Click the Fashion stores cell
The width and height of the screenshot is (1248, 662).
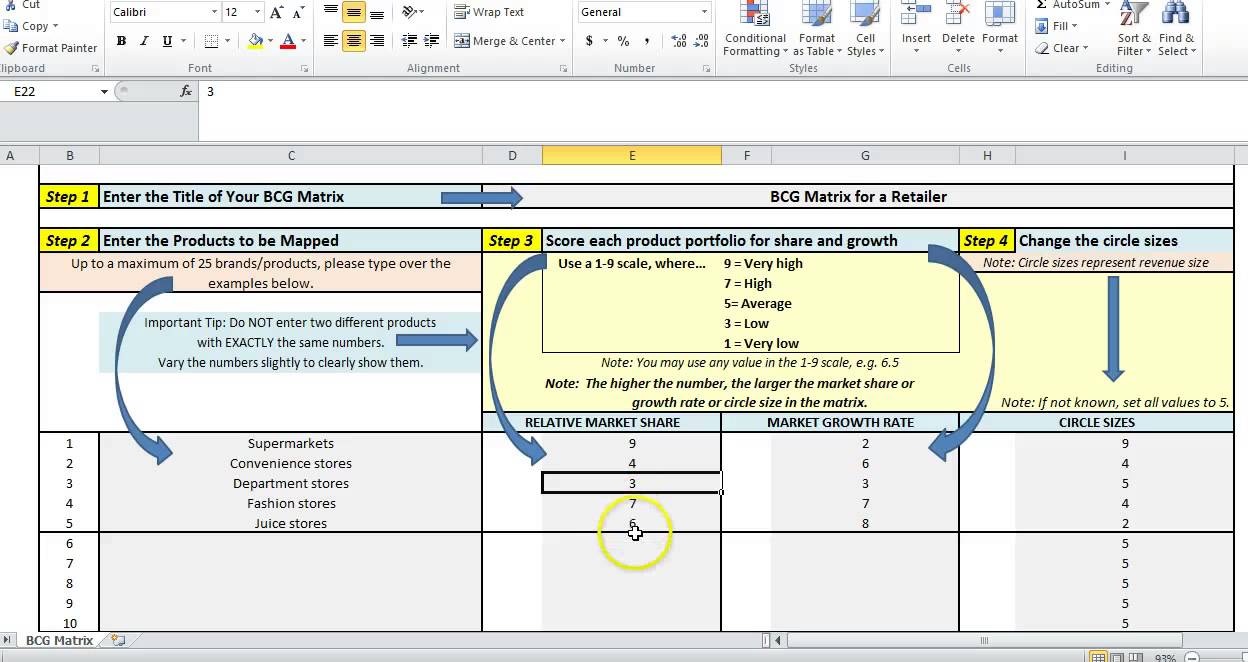[291, 503]
